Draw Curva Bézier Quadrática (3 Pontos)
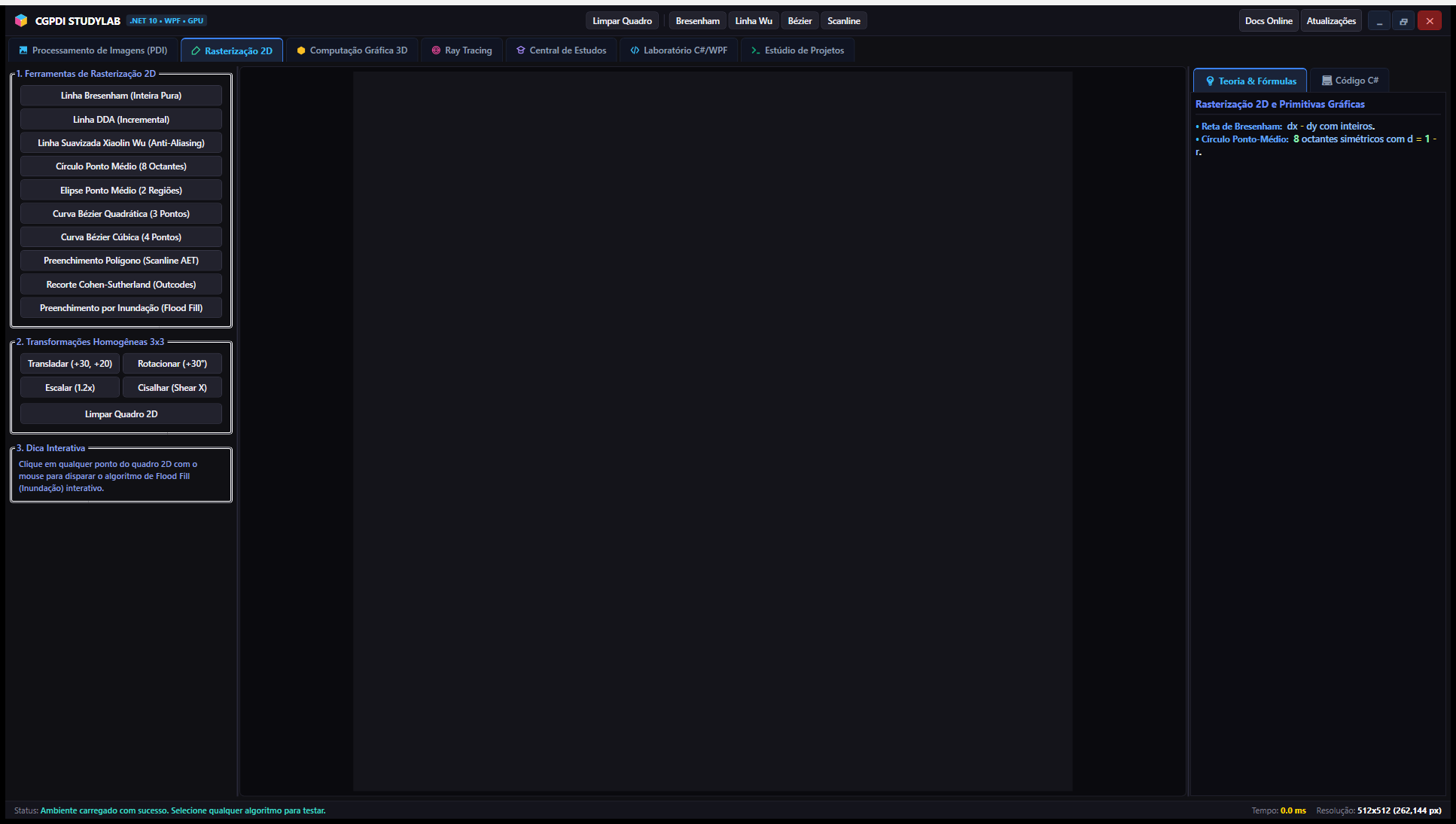This screenshot has height=824, width=1456. click(x=121, y=214)
